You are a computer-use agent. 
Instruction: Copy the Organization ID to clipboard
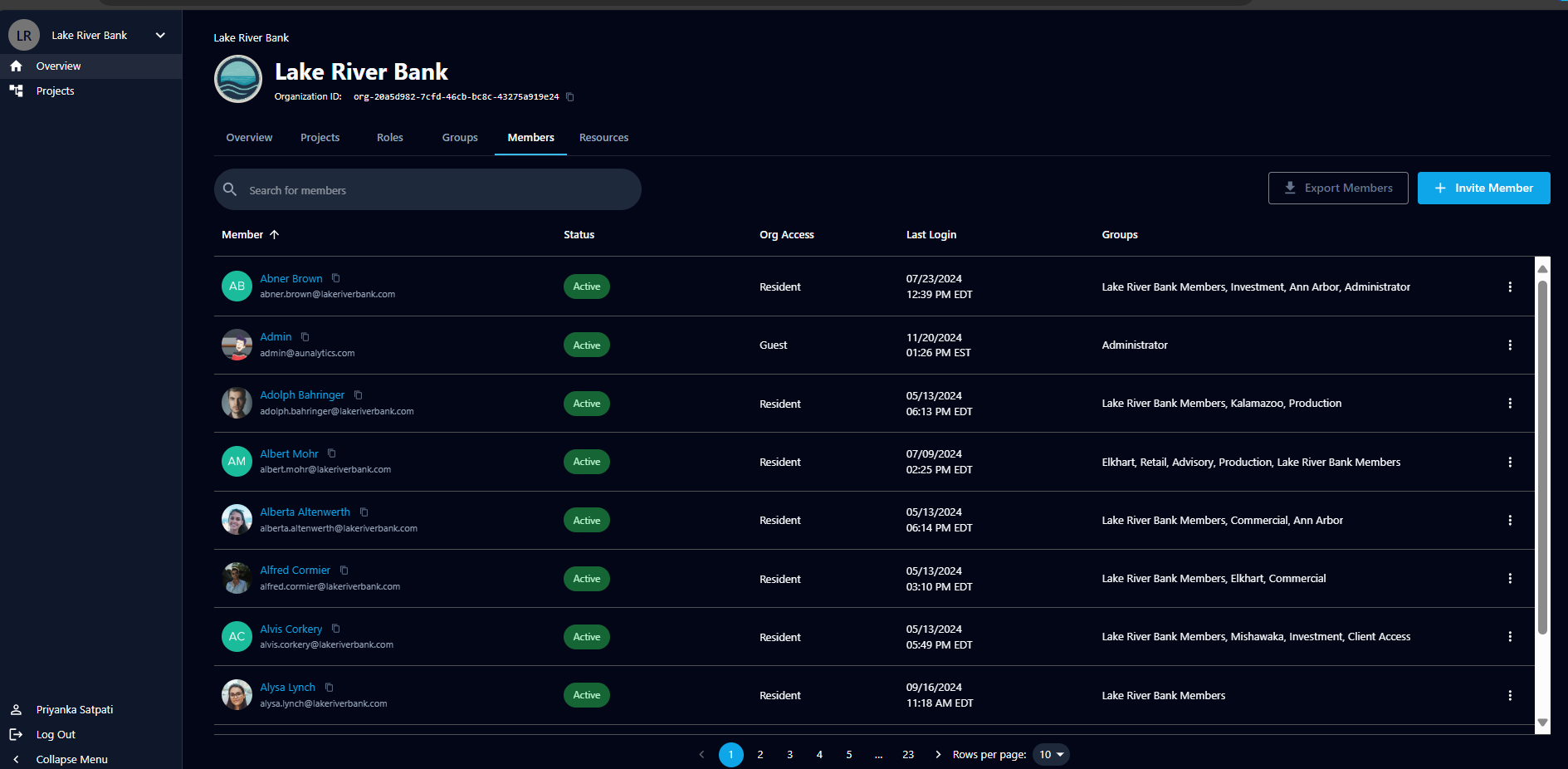pyautogui.click(x=570, y=97)
